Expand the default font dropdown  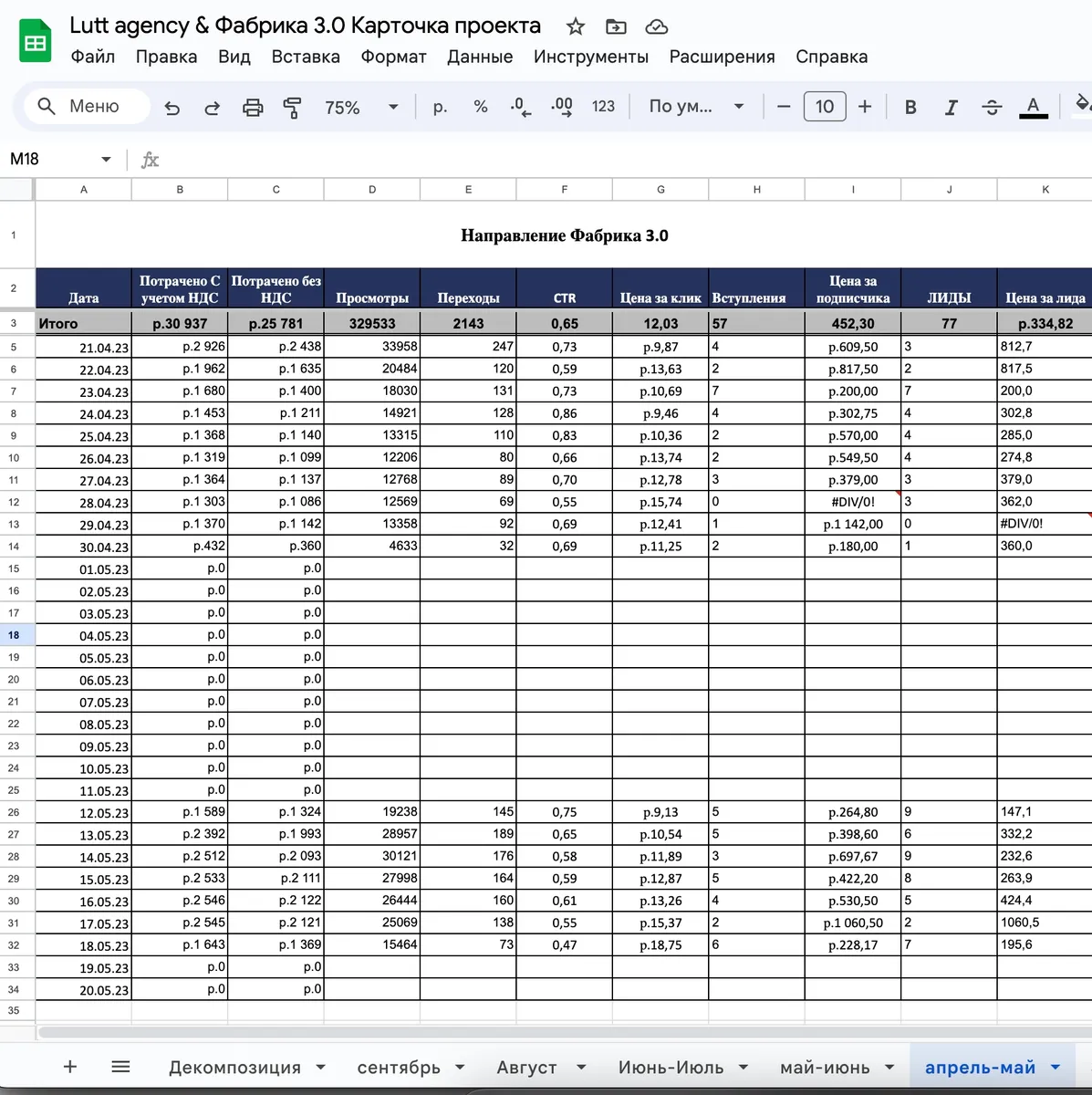(697, 107)
